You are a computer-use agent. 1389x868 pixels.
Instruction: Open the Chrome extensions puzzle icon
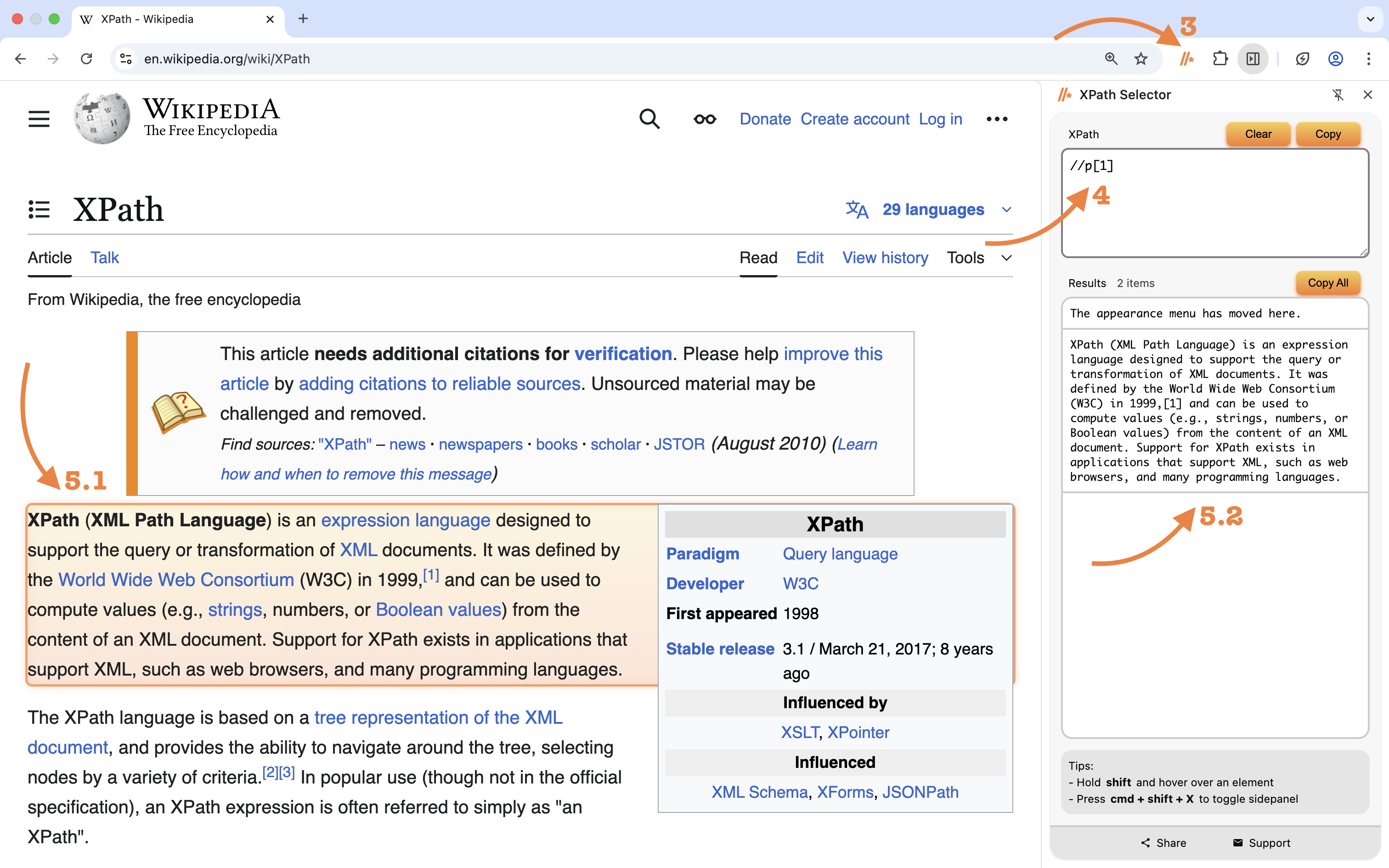pyautogui.click(x=1220, y=59)
